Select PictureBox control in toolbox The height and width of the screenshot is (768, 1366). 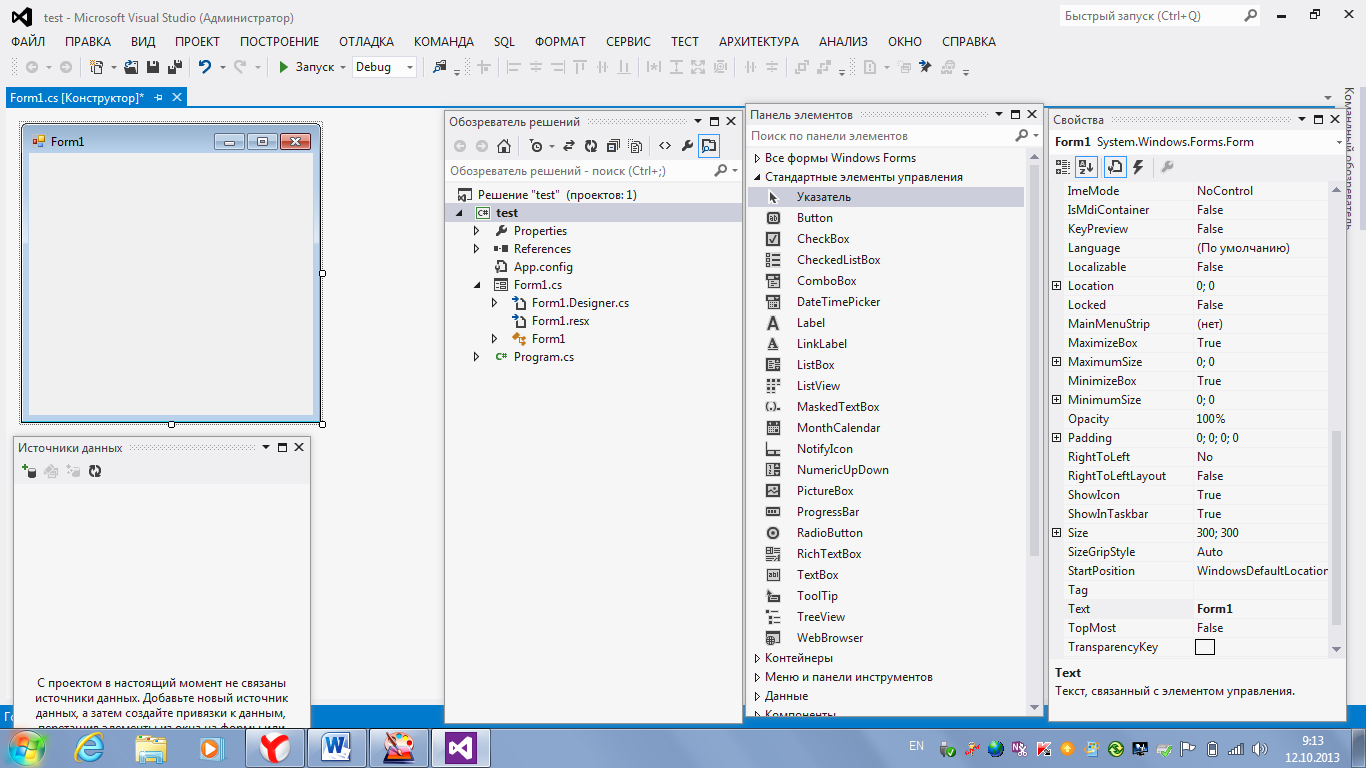tap(825, 491)
